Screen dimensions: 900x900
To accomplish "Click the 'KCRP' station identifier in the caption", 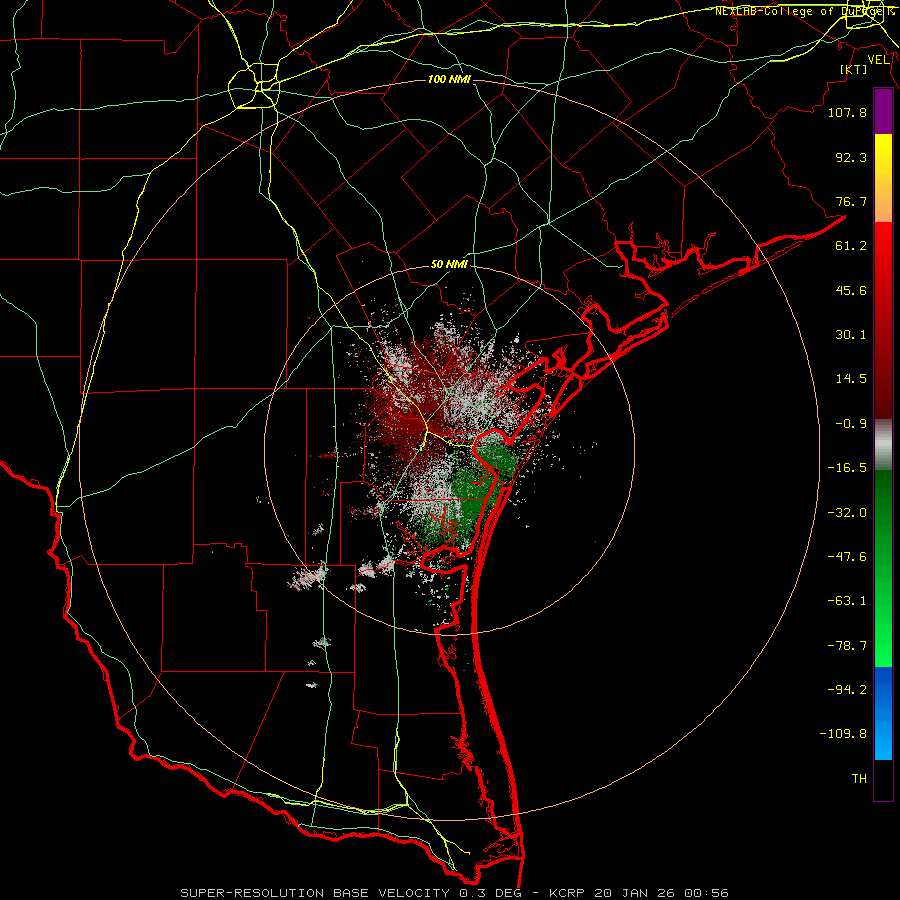I will coord(567,893).
